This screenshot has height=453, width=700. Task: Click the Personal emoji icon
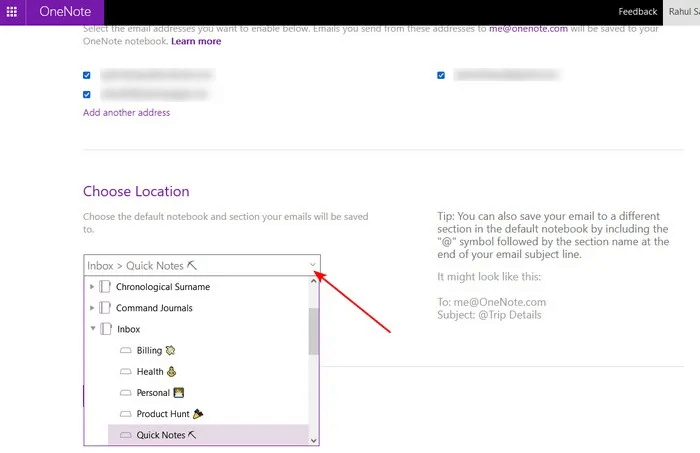pyautogui.click(x=179, y=393)
